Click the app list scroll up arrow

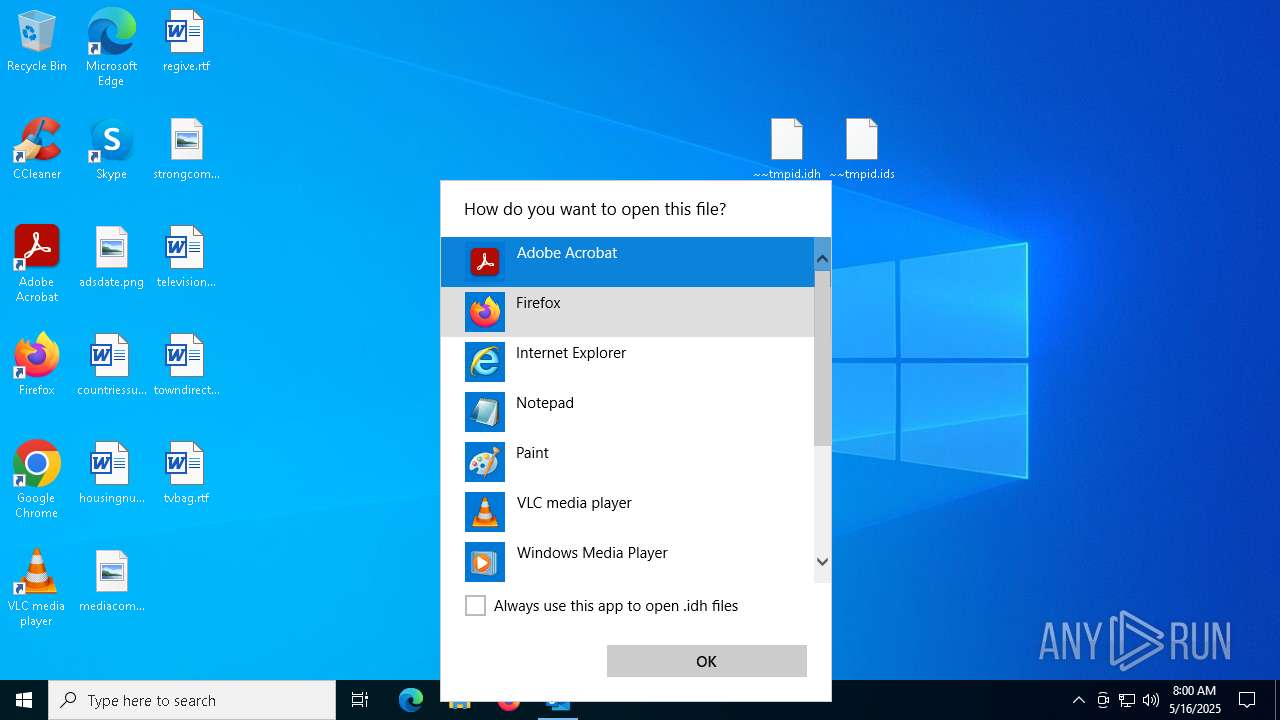[822, 259]
